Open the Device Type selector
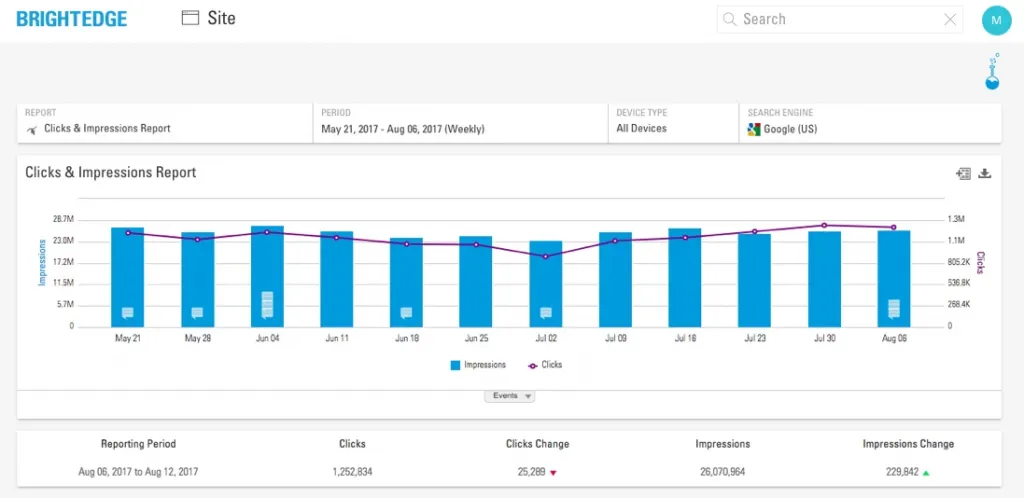The width and height of the screenshot is (1024, 498). (x=673, y=123)
